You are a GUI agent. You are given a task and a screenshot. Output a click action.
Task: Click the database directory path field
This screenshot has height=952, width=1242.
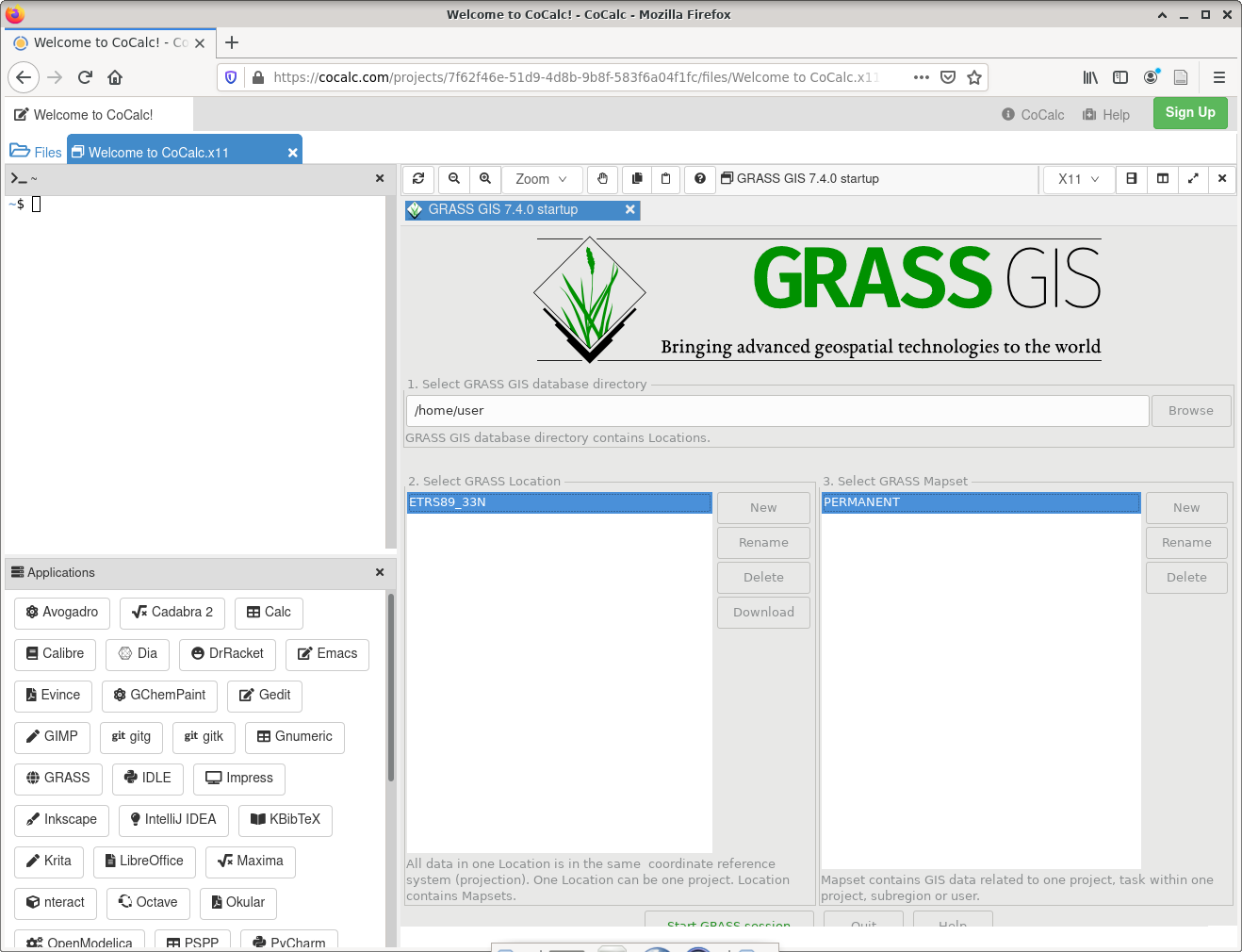click(776, 411)
